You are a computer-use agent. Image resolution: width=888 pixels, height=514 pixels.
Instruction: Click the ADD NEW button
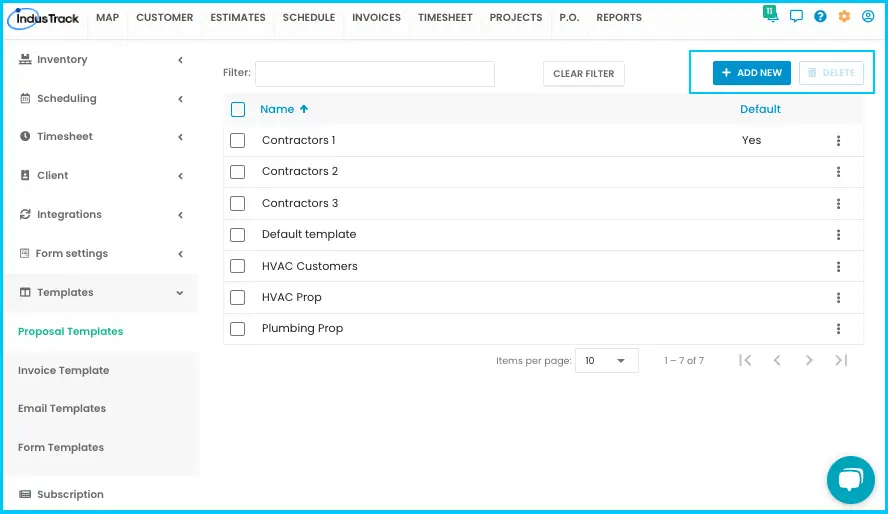pos(752,73)
